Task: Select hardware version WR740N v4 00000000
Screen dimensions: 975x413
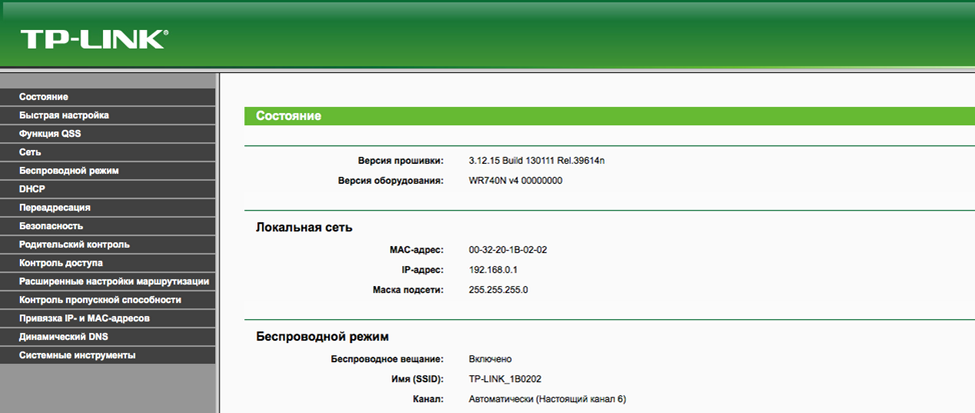Action: tap(515, 181)
